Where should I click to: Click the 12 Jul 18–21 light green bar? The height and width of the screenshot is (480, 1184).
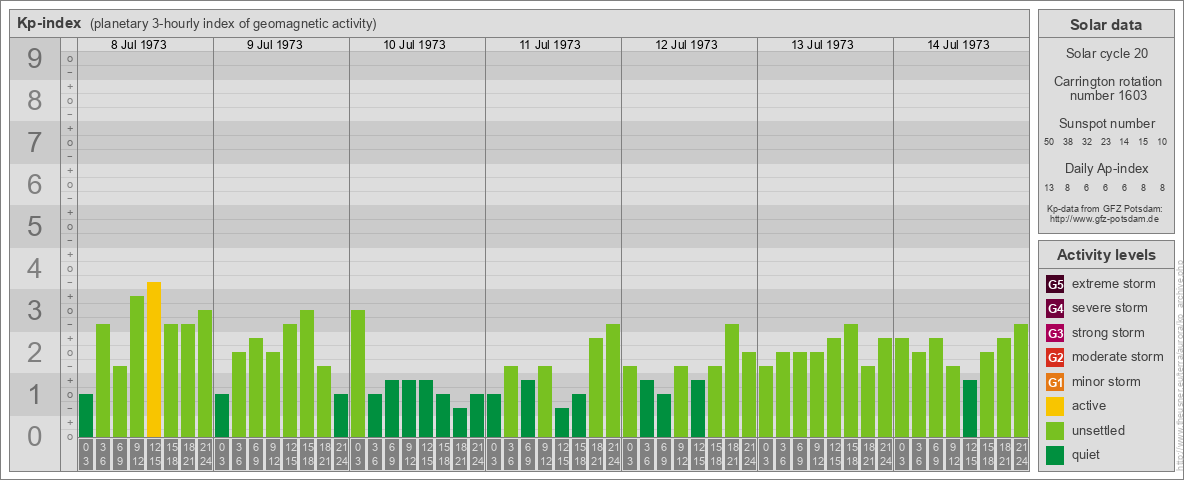tap(732, 380)
